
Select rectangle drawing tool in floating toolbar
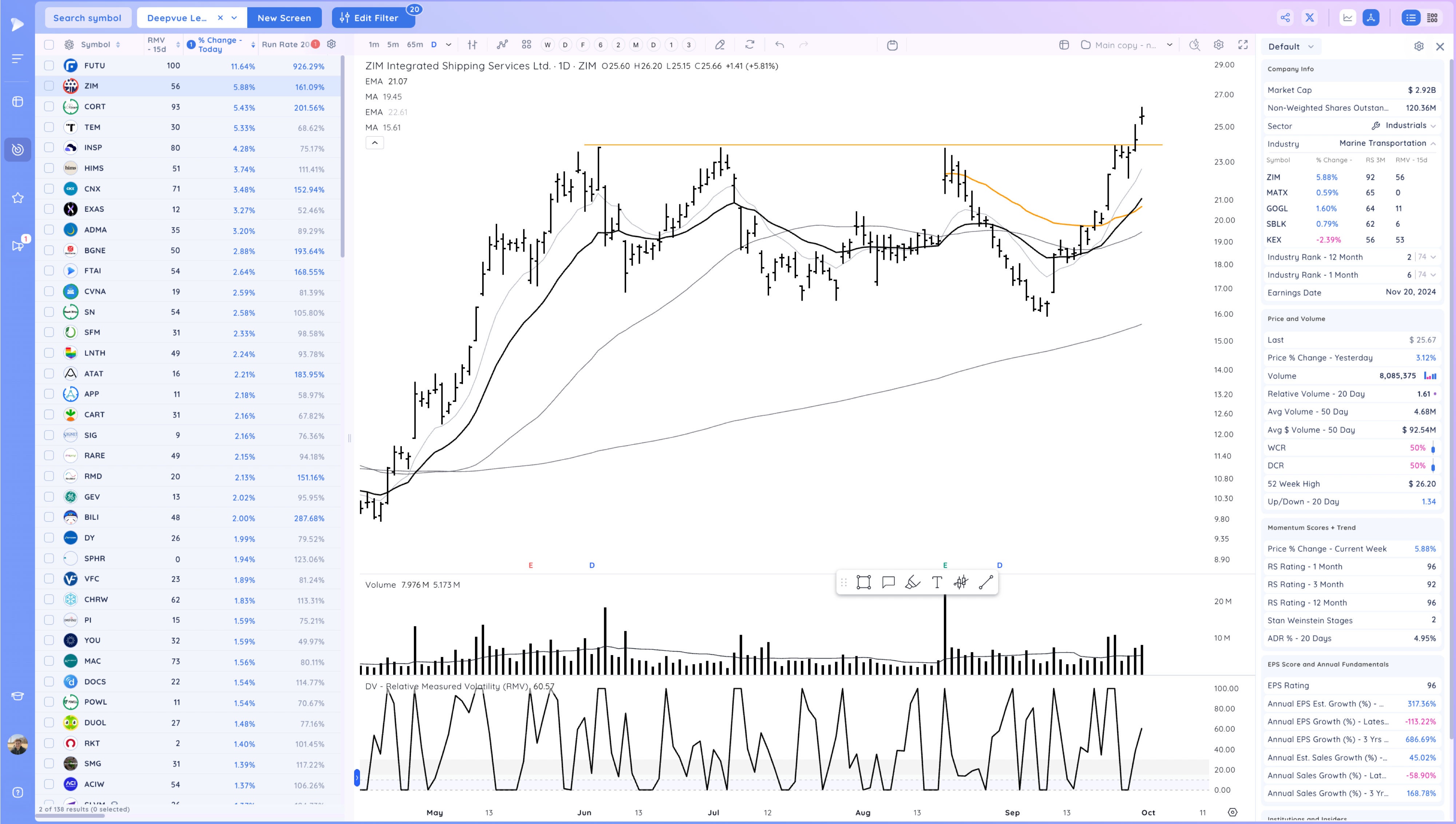coord(863,582)
